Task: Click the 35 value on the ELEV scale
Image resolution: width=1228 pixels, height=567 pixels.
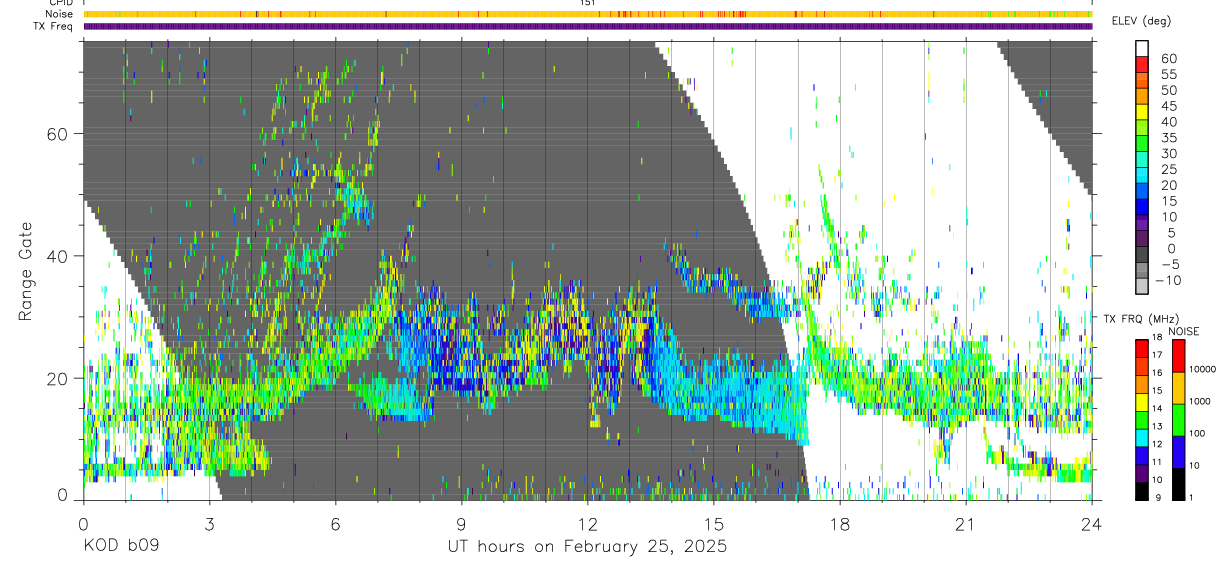Action: pos(1169,137)
